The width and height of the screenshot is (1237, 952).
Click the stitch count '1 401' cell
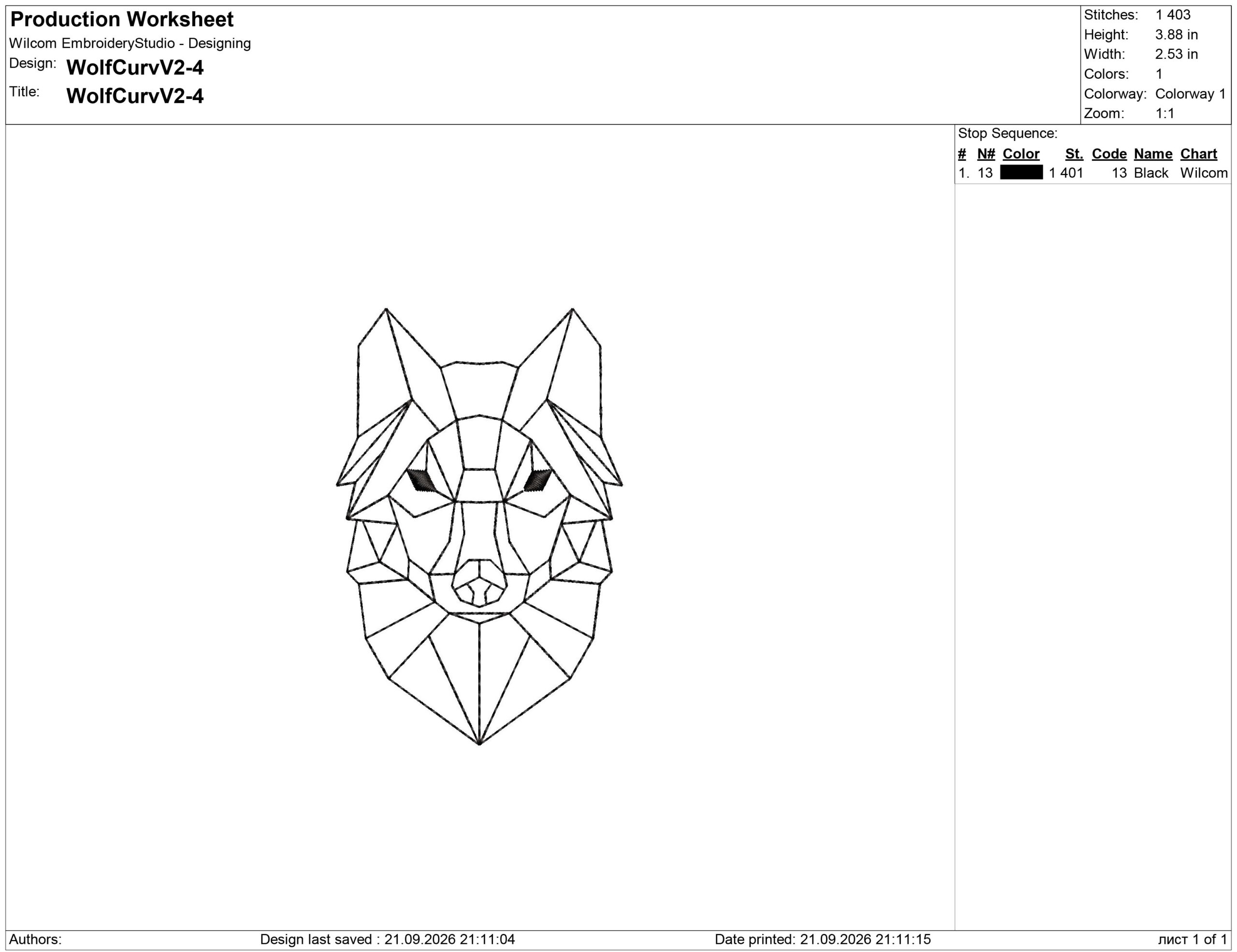coord(1066,173)
